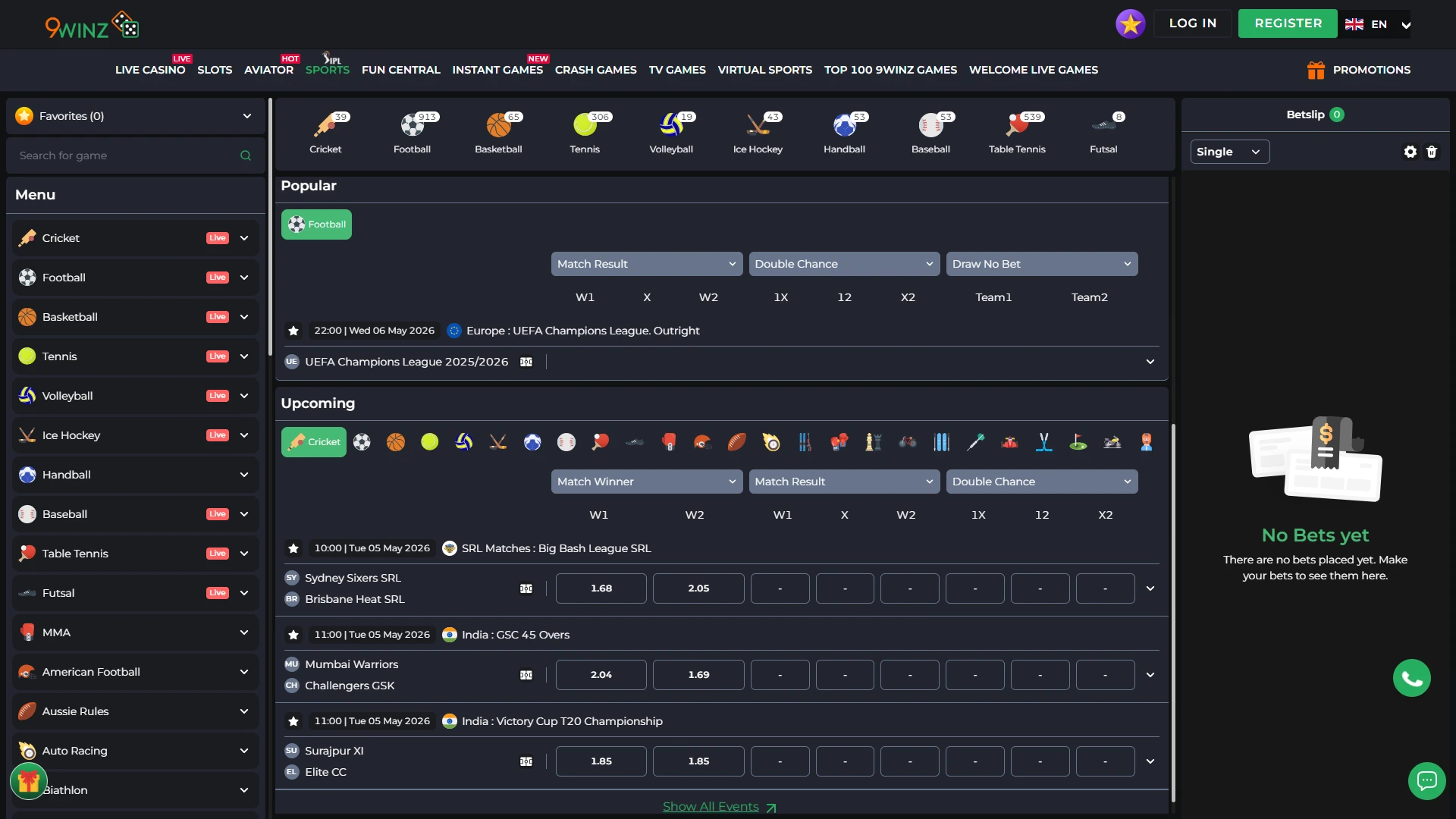Favorite the India GSC 45 Overs match
Screen dimensions: 1456x819
(293, 635)
